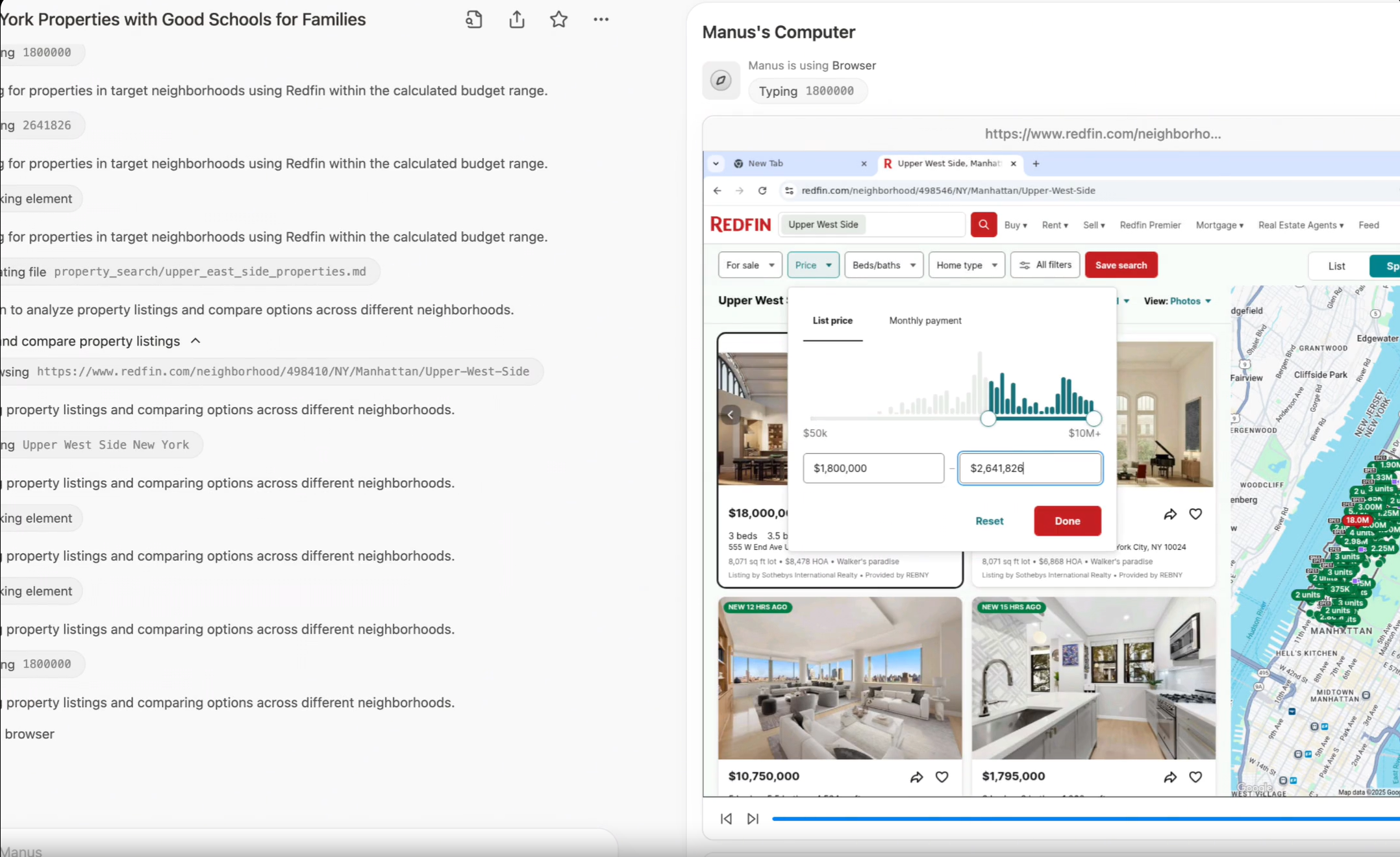Confirm price range with Done button
1400x857 pixels.
click(x=1068, y=521)
